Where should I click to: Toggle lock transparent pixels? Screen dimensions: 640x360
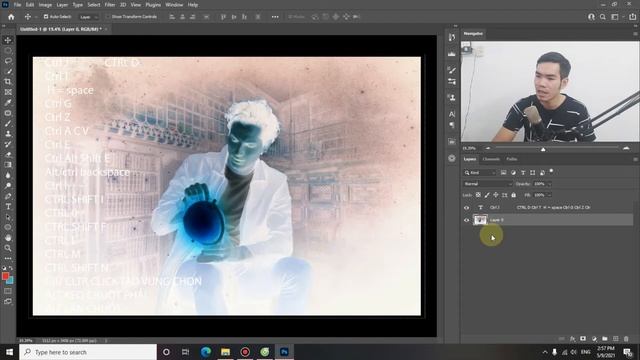point(478,195)
